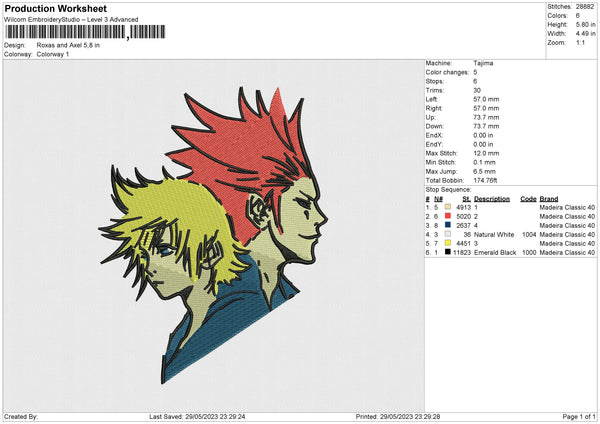This screenshot has width=600, height=424.
Task: Click the Description column header
Action: (492, 199)
